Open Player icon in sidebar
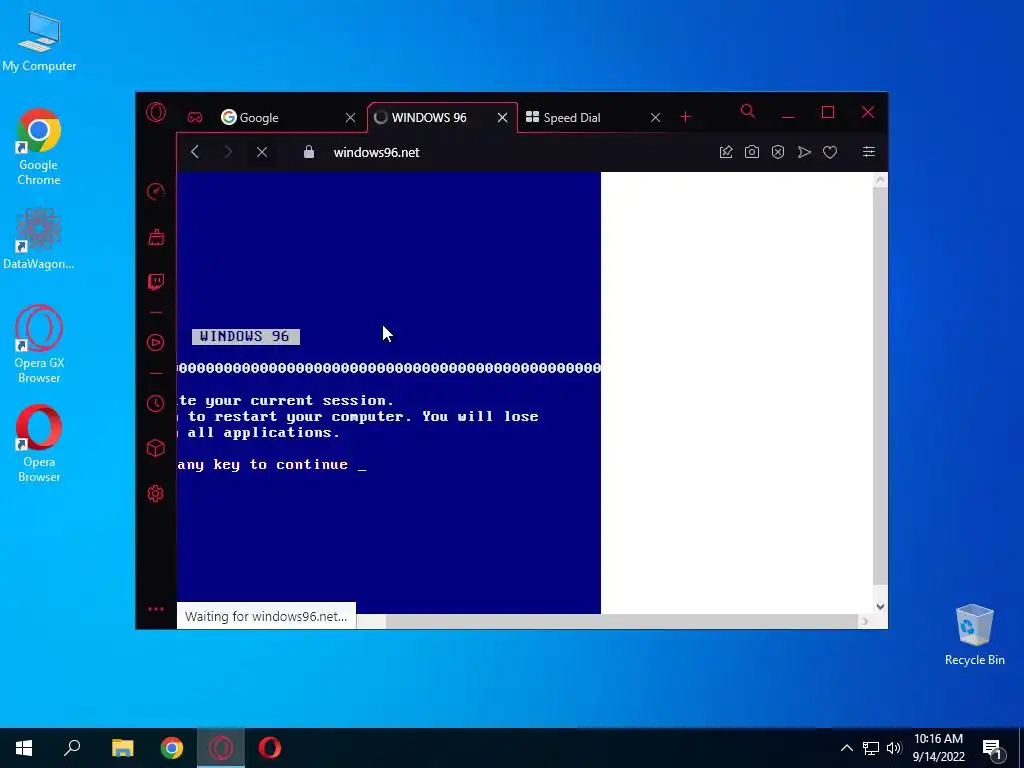 tap(155, 342)
